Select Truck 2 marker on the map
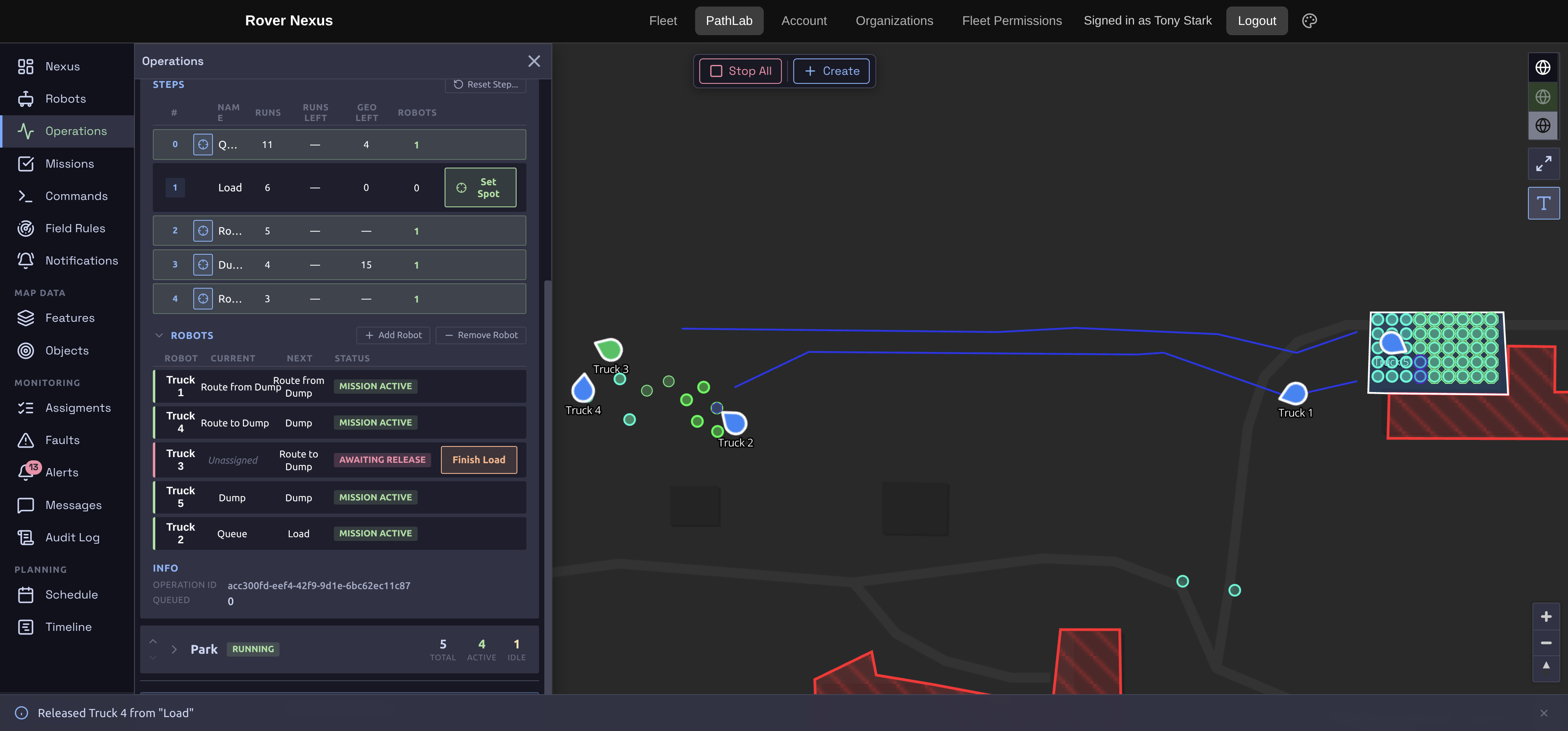This screenshot has height=731, width=1568. click(x=734, y=422)
